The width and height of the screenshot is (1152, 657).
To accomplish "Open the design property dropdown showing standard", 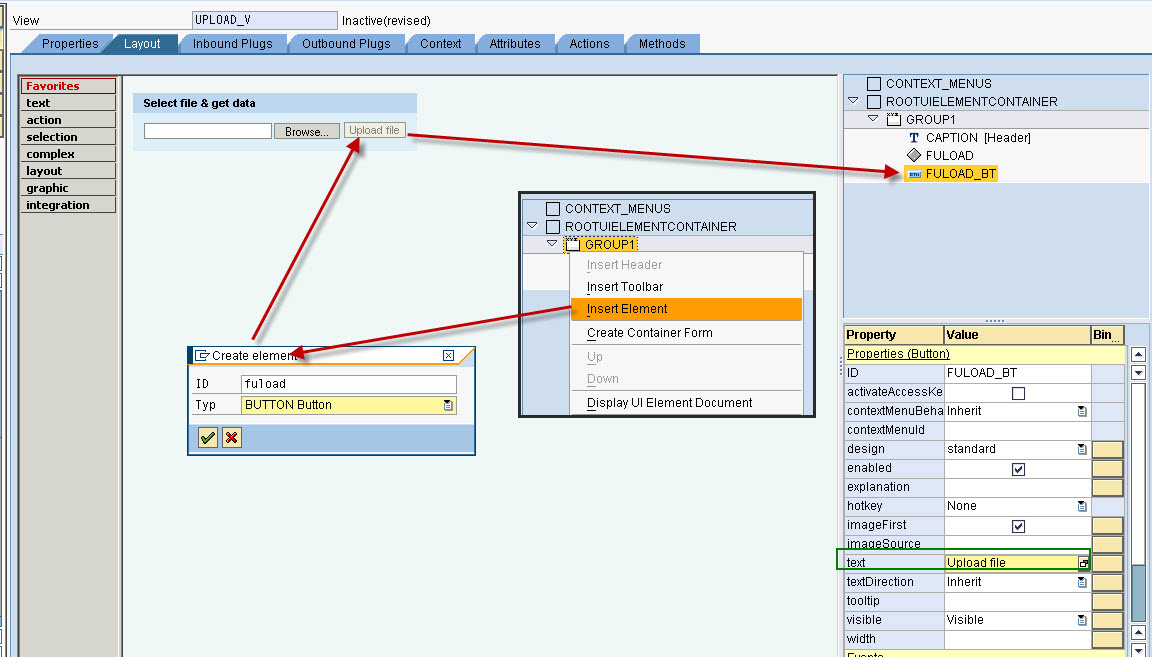I will [1081, 448].
